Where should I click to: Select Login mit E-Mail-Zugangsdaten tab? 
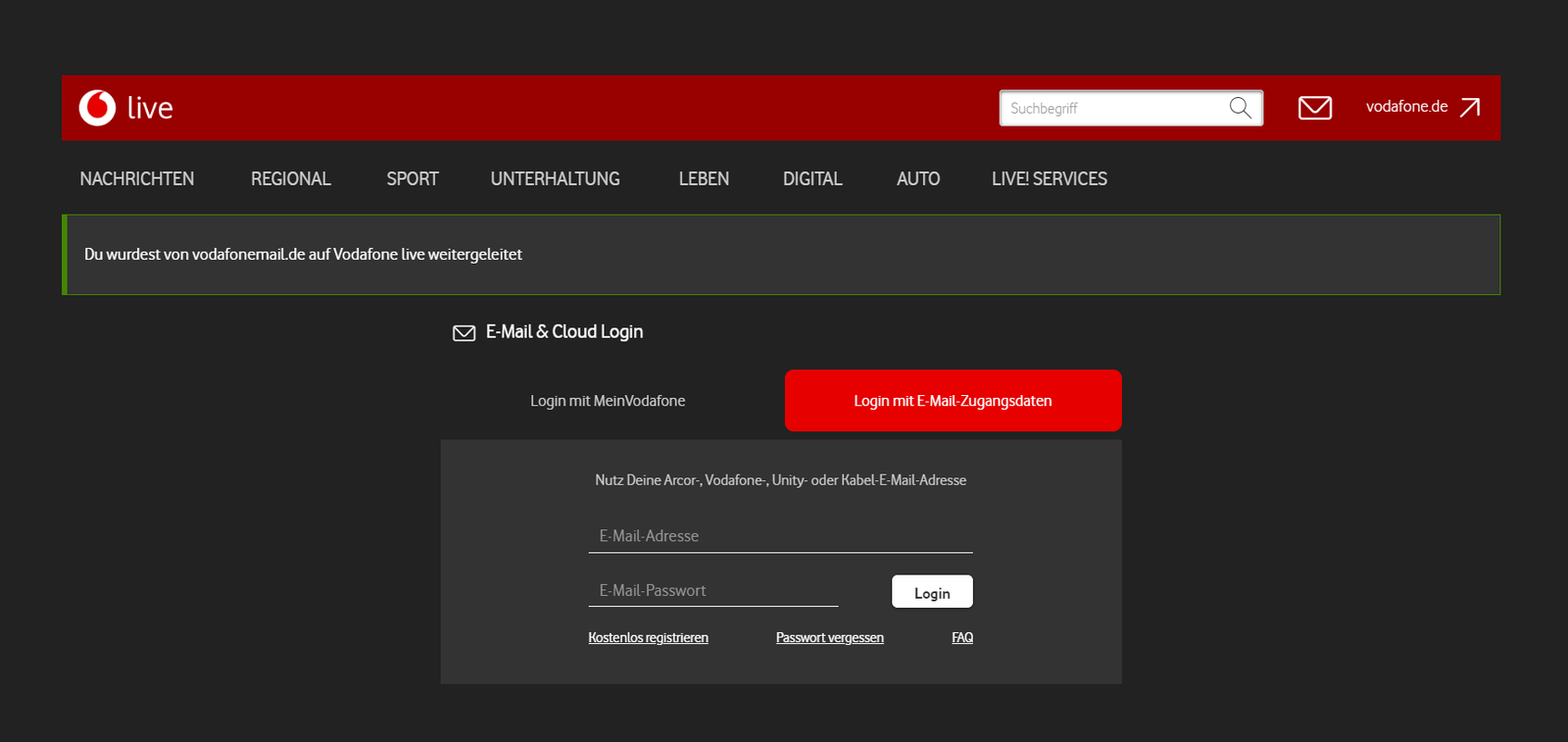coord(954,401)
